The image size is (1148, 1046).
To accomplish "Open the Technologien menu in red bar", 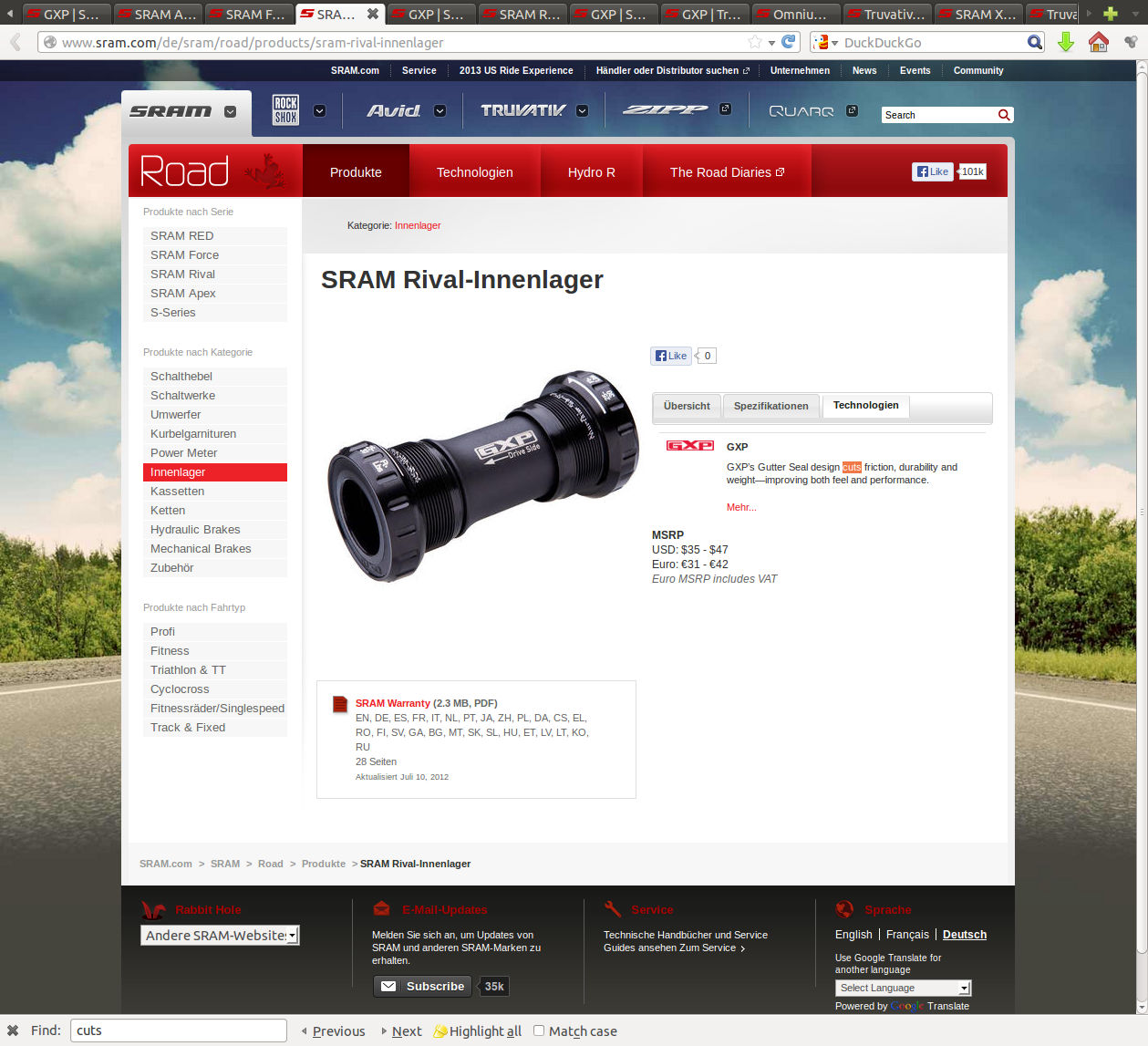I will point(474,171).
